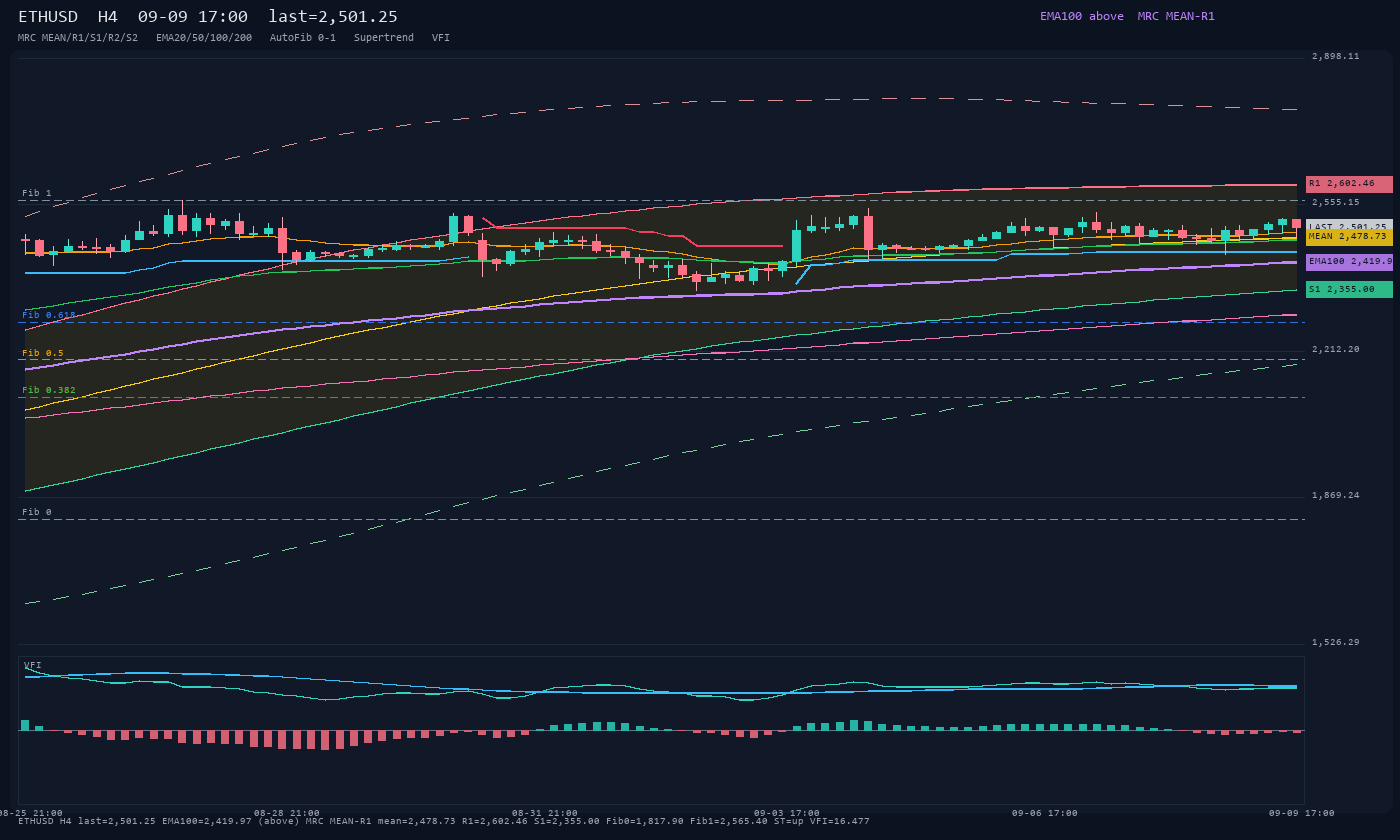The width and height of the screenshot is (1400, 840).
Task: Click the 1,526.29 price axis value
Action: [x=1336, y=642]
